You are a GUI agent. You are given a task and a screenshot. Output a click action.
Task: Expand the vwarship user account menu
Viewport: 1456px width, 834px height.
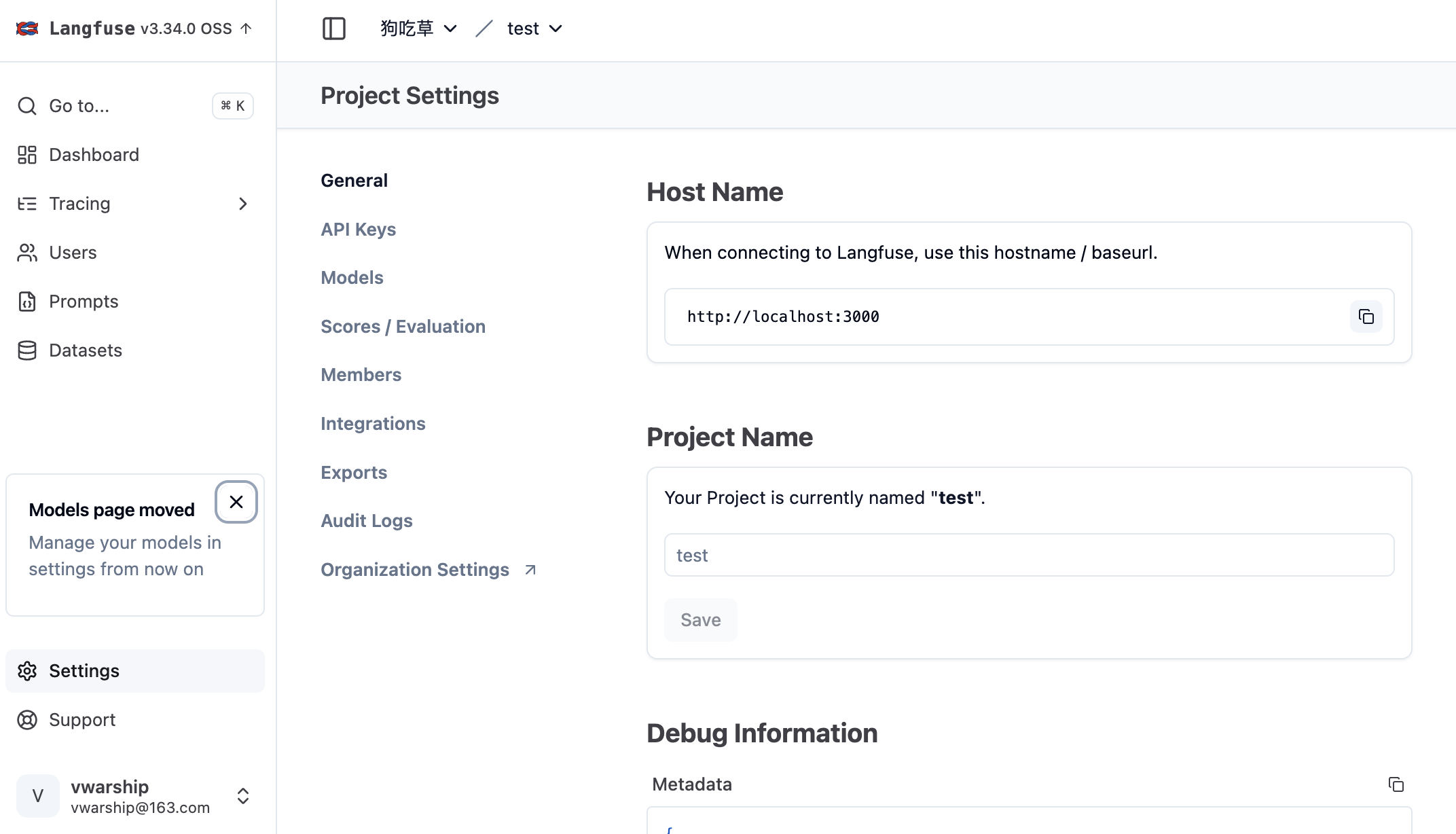click(242, 796)
